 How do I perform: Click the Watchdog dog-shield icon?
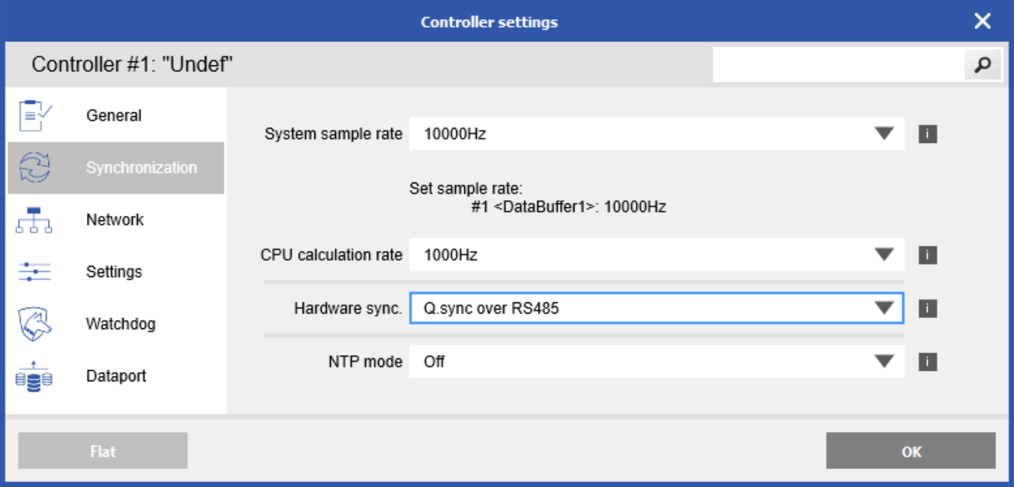pos(35,324)
